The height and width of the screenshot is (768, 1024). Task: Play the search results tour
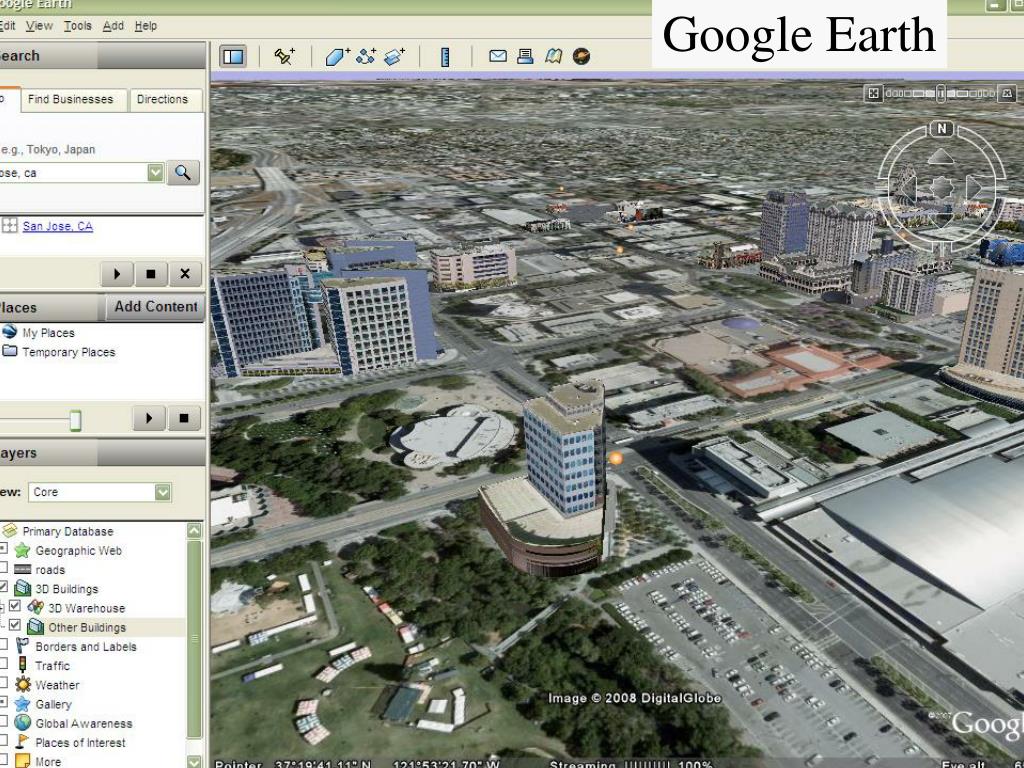tap(118, 274)
